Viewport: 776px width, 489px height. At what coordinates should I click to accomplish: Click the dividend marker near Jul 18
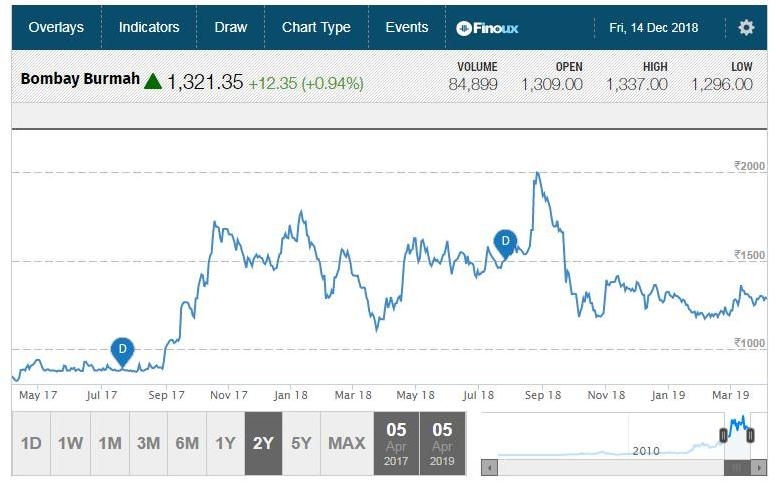pos(505,244)
